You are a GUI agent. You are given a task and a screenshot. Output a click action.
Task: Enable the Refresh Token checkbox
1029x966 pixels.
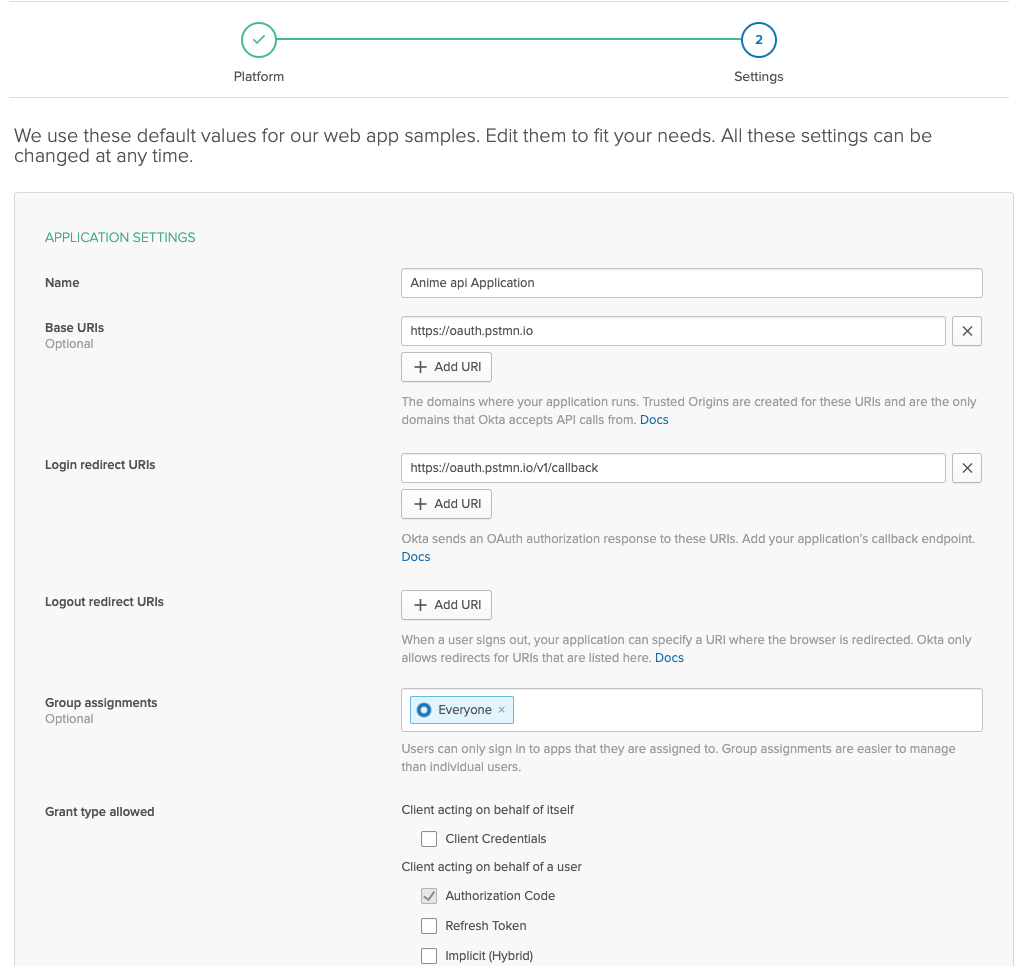tap(429, 926)
